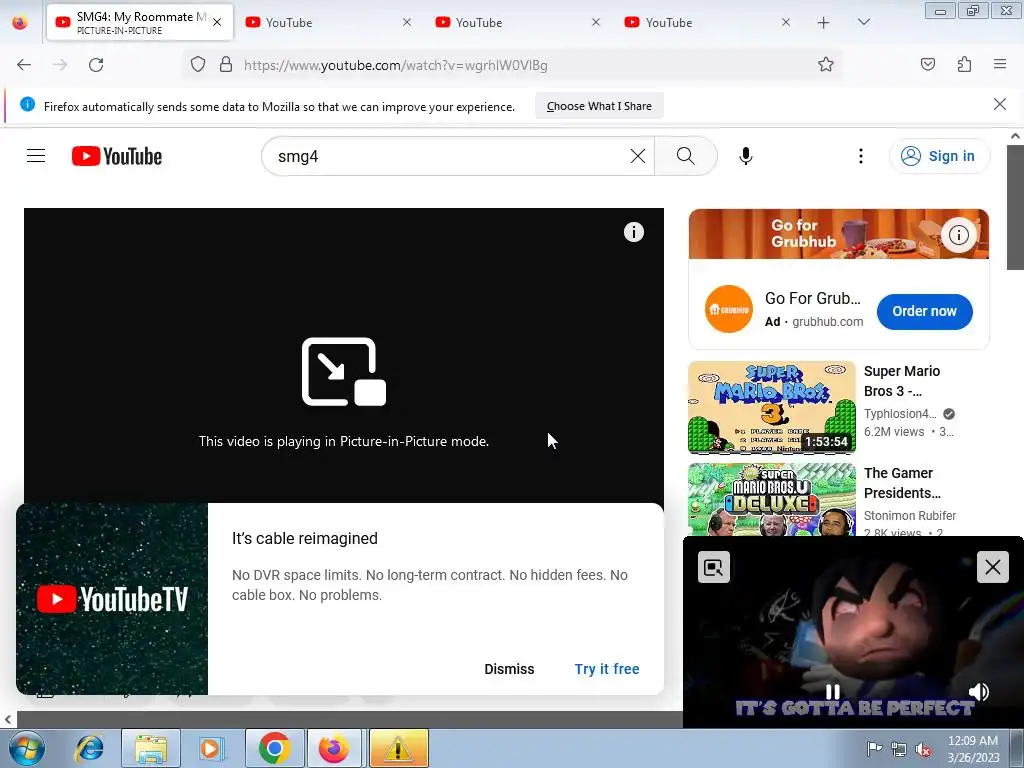Open Firefox extensions menu
Viewport: 1024px width, 768px height.
964,64
